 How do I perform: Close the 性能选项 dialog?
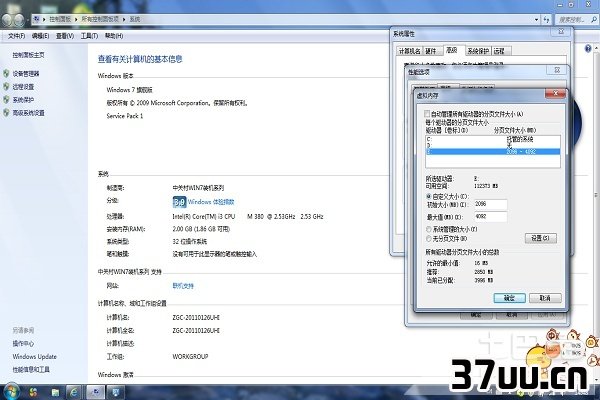pos(558,70)
